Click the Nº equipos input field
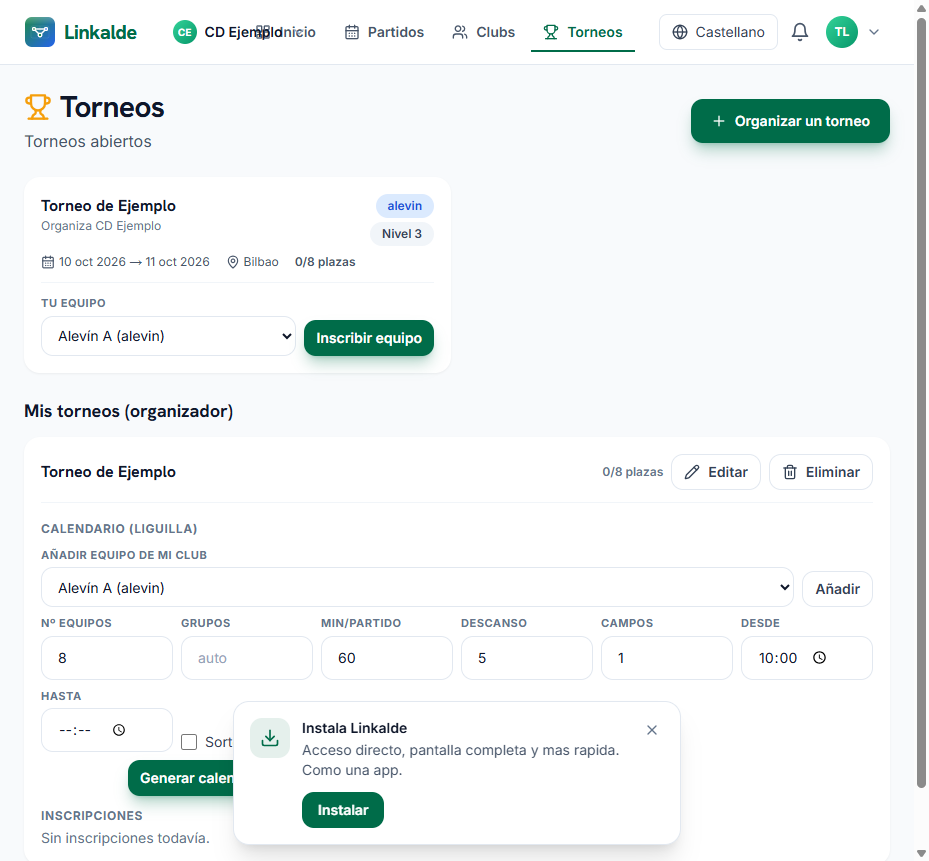The height and width of the screenshot is (861, 929). pyautogui.click(x=107, y=658)
